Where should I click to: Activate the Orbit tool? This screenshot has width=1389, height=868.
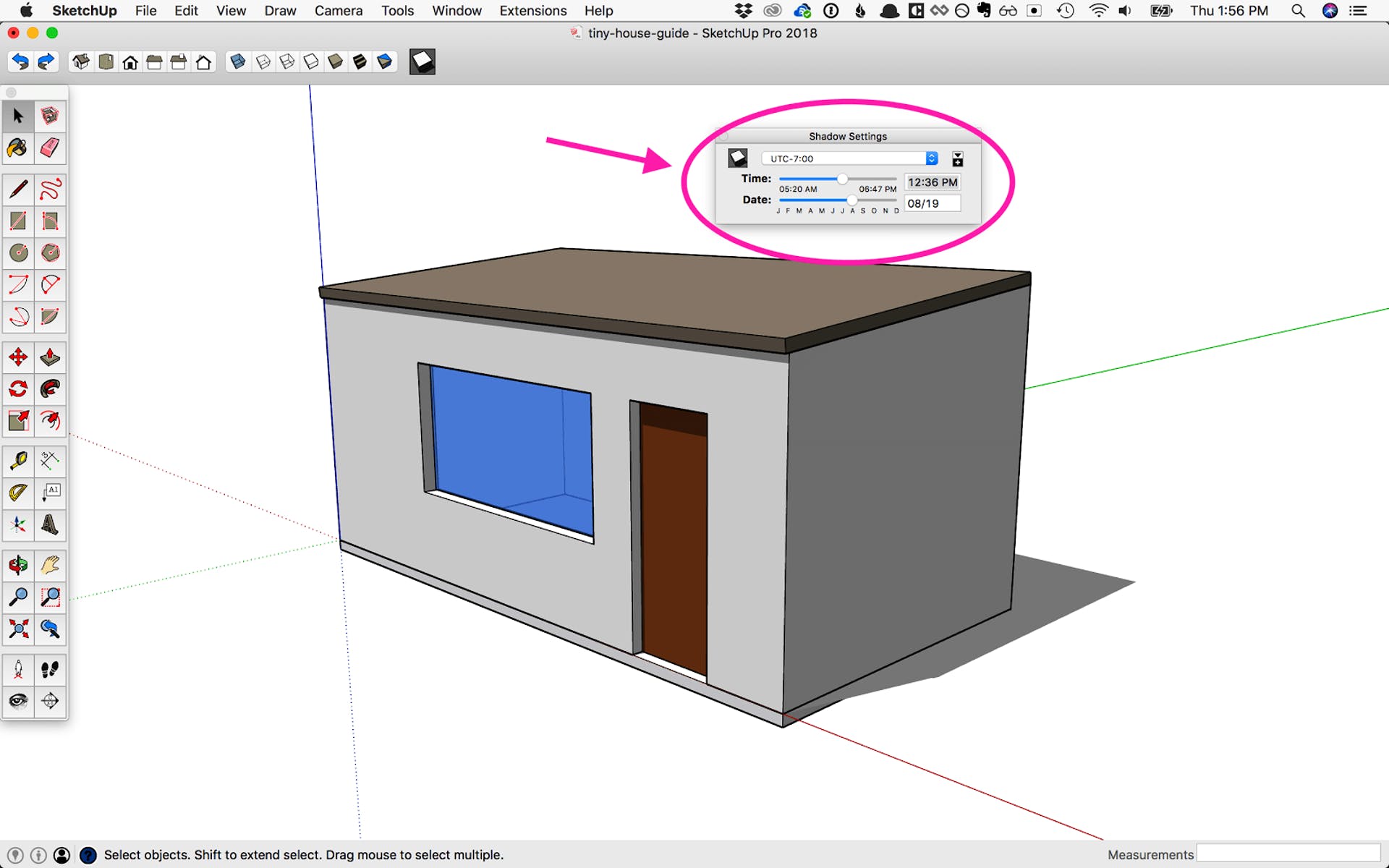click(18, 565)
